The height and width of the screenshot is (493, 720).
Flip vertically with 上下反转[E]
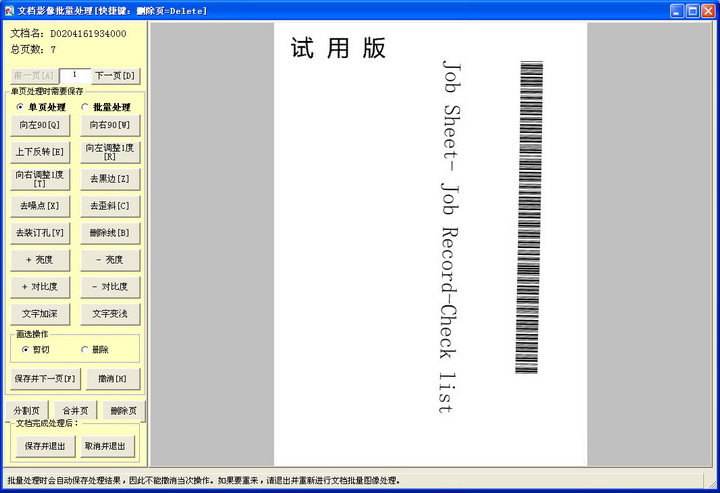click(40, 152)
